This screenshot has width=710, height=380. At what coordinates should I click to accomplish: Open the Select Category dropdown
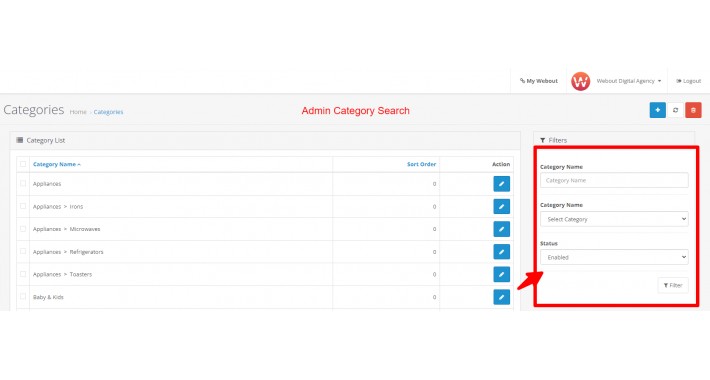tap(614, 219)
